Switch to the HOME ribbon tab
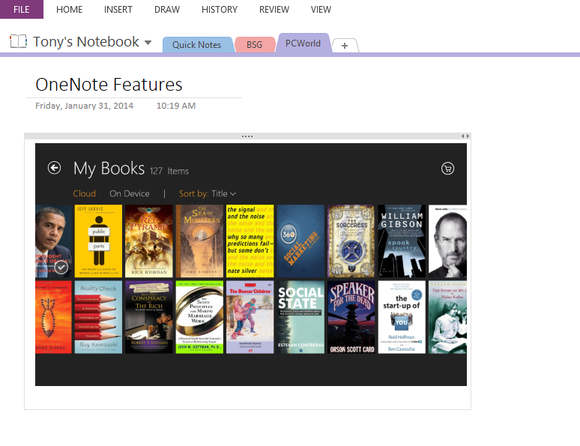The image size is (580, 446). pos(69,10)
